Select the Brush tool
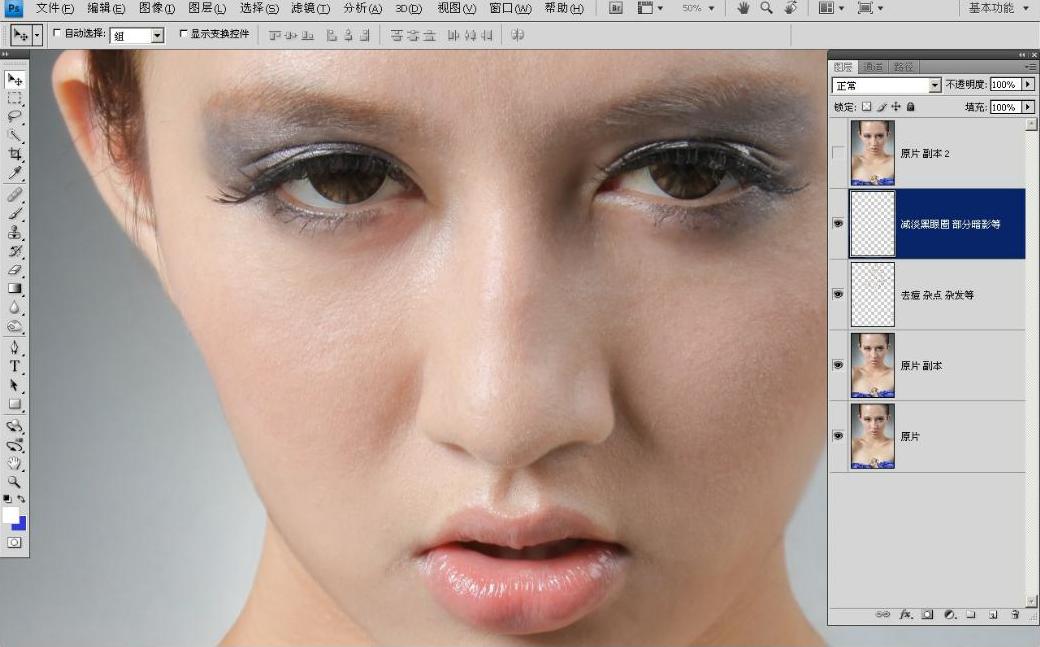The image size is (1040, 647). pyautogui.click(x=14, y=214)
